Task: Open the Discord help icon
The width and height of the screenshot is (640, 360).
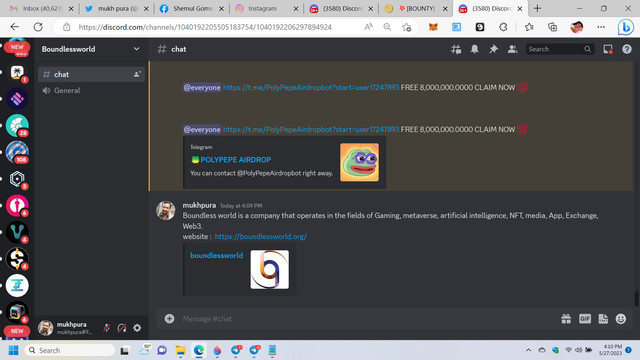Action: point(627,49)
